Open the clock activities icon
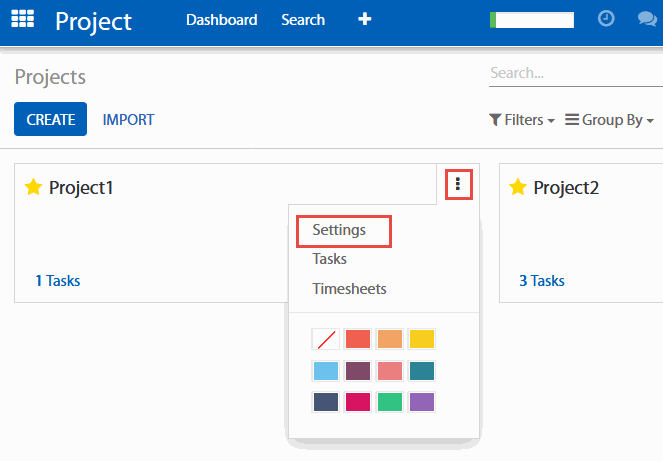Screen dimensions: 663x461 [606, 19]
